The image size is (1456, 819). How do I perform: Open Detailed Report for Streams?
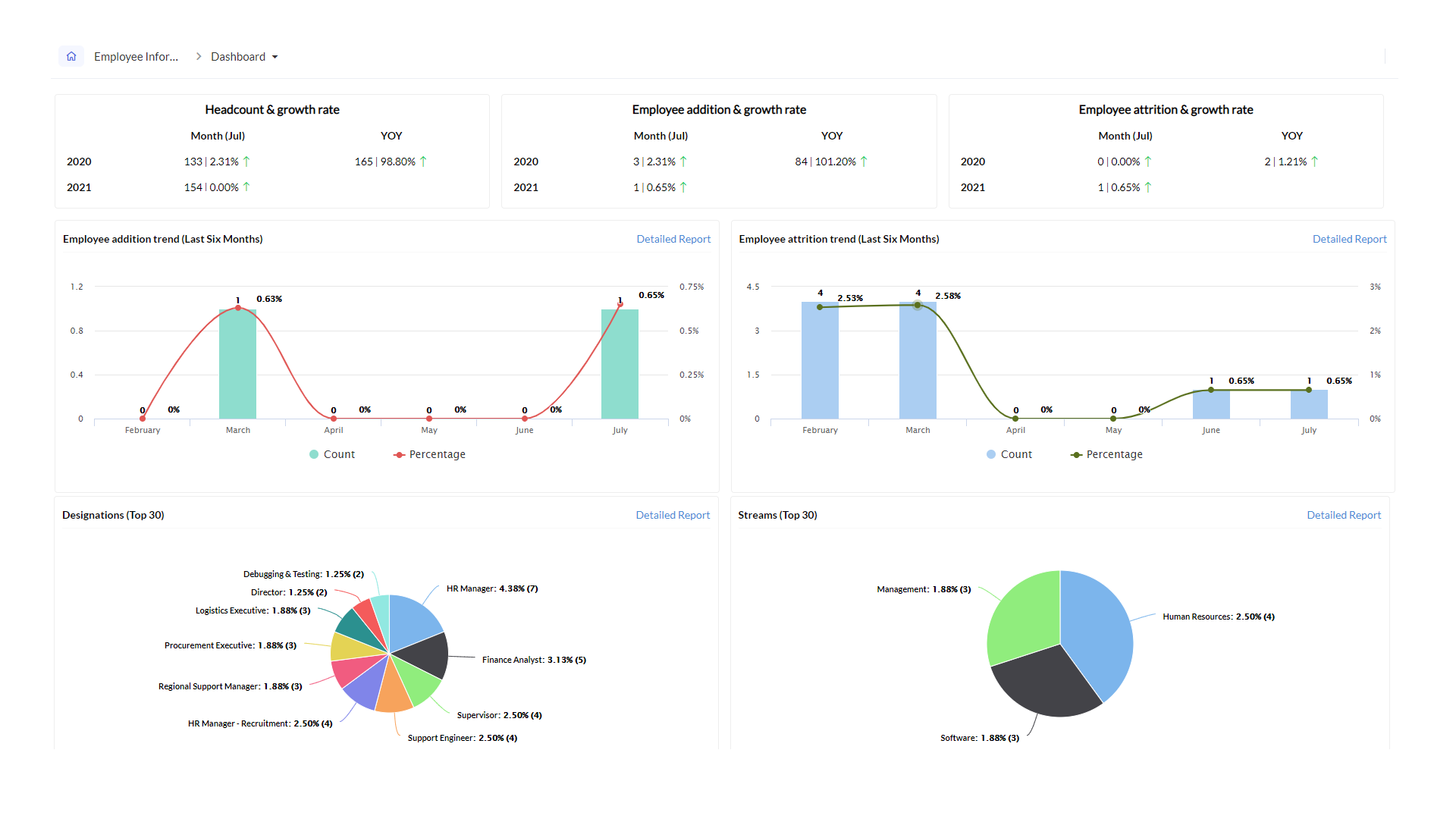(x=1343, y=515)
